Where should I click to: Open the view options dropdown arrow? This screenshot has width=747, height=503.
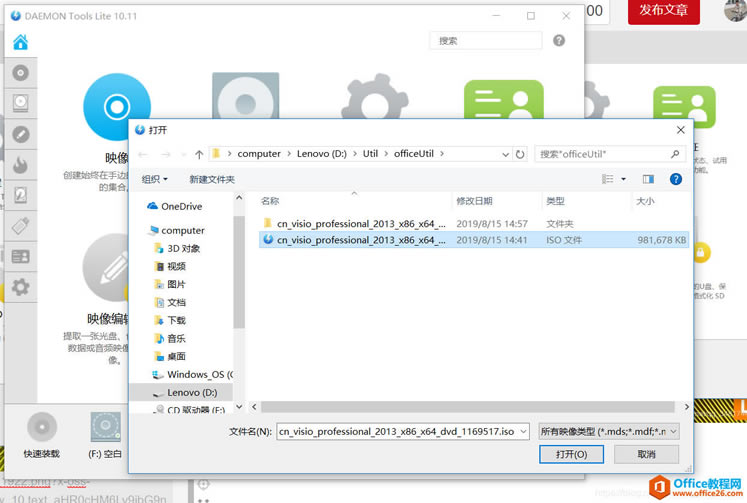tap(623, 179)
